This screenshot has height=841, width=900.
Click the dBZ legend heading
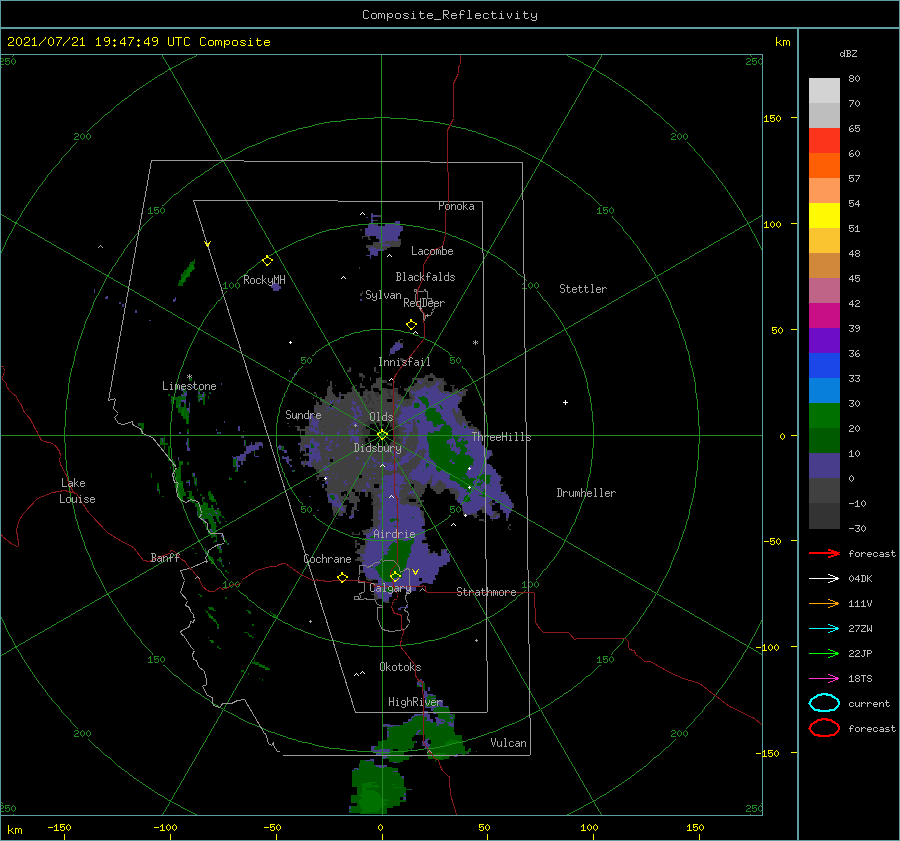coord(848,53)
